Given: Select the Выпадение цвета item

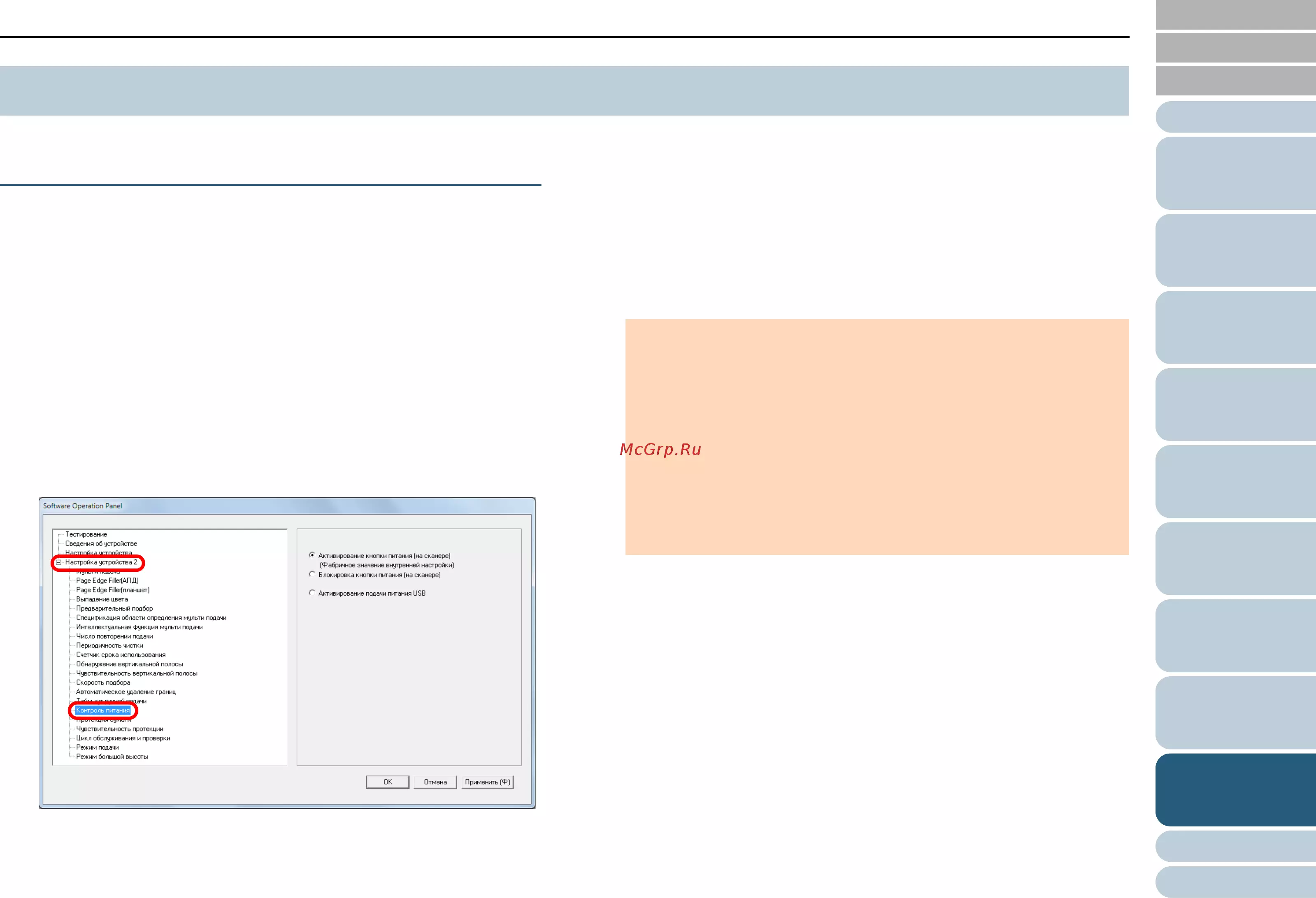Looking at the screenshot, I should pos(102,599).
